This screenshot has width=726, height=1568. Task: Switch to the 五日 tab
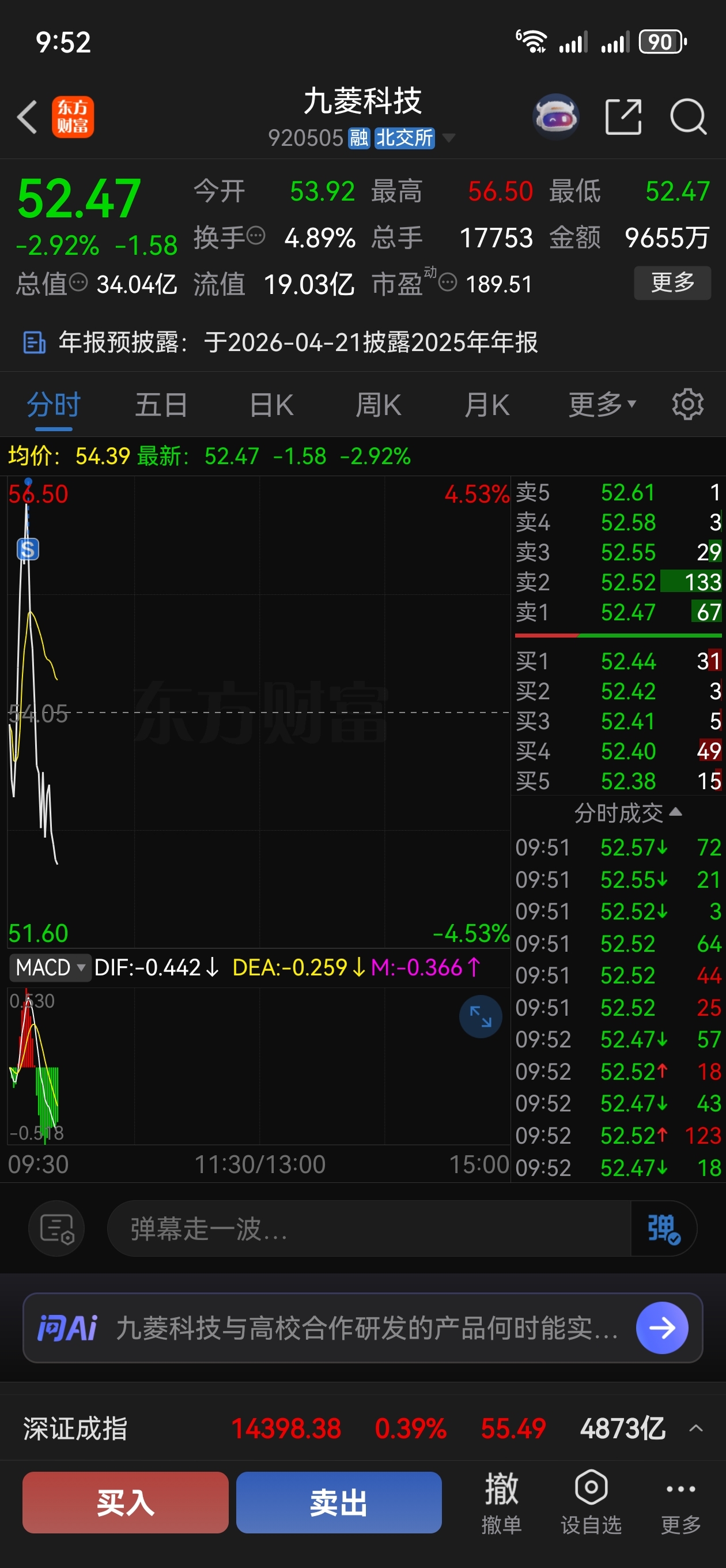[161, 404]
